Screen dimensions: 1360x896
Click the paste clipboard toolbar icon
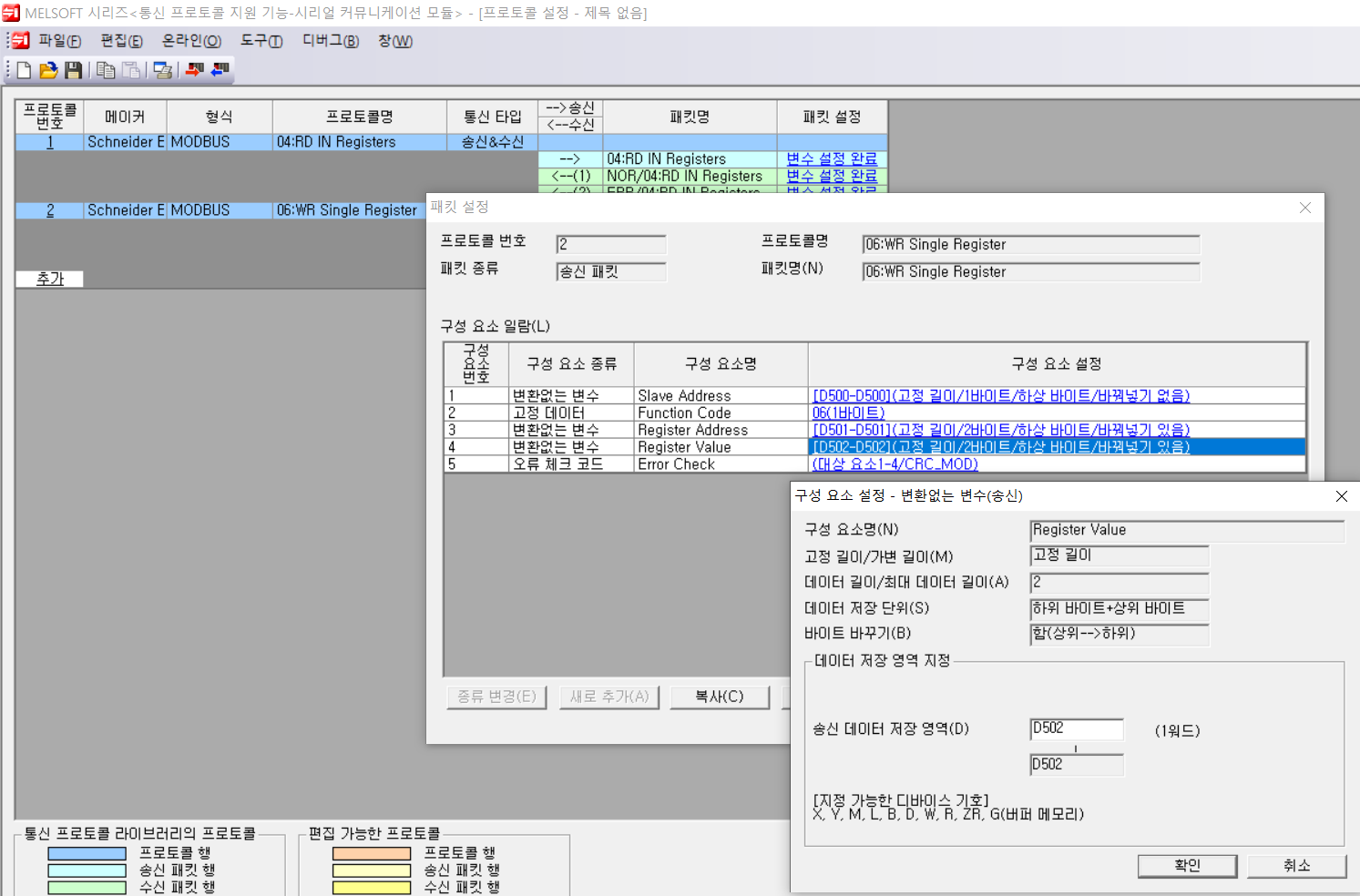[131, 70]
